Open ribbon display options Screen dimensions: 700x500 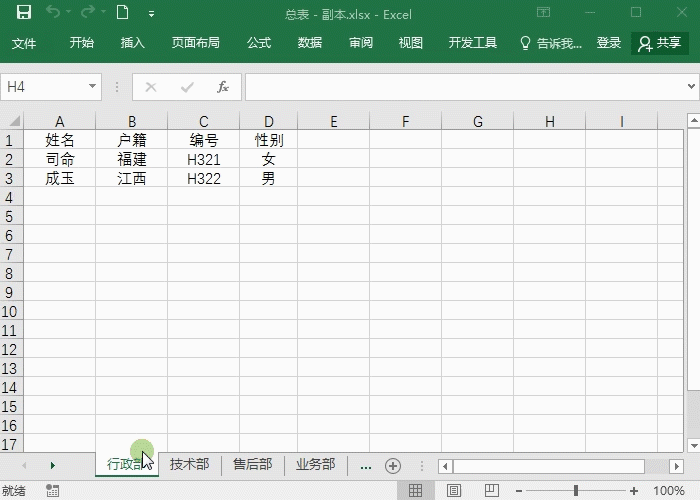pos(543,12)
